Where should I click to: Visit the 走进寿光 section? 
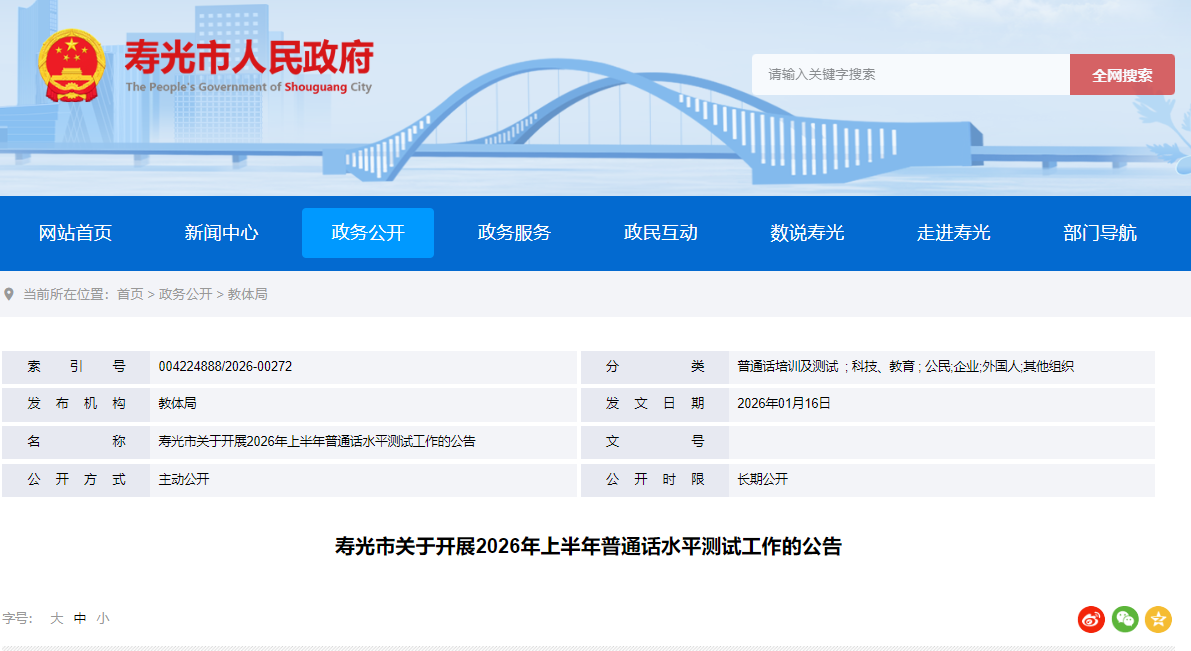tap(953, 233)
